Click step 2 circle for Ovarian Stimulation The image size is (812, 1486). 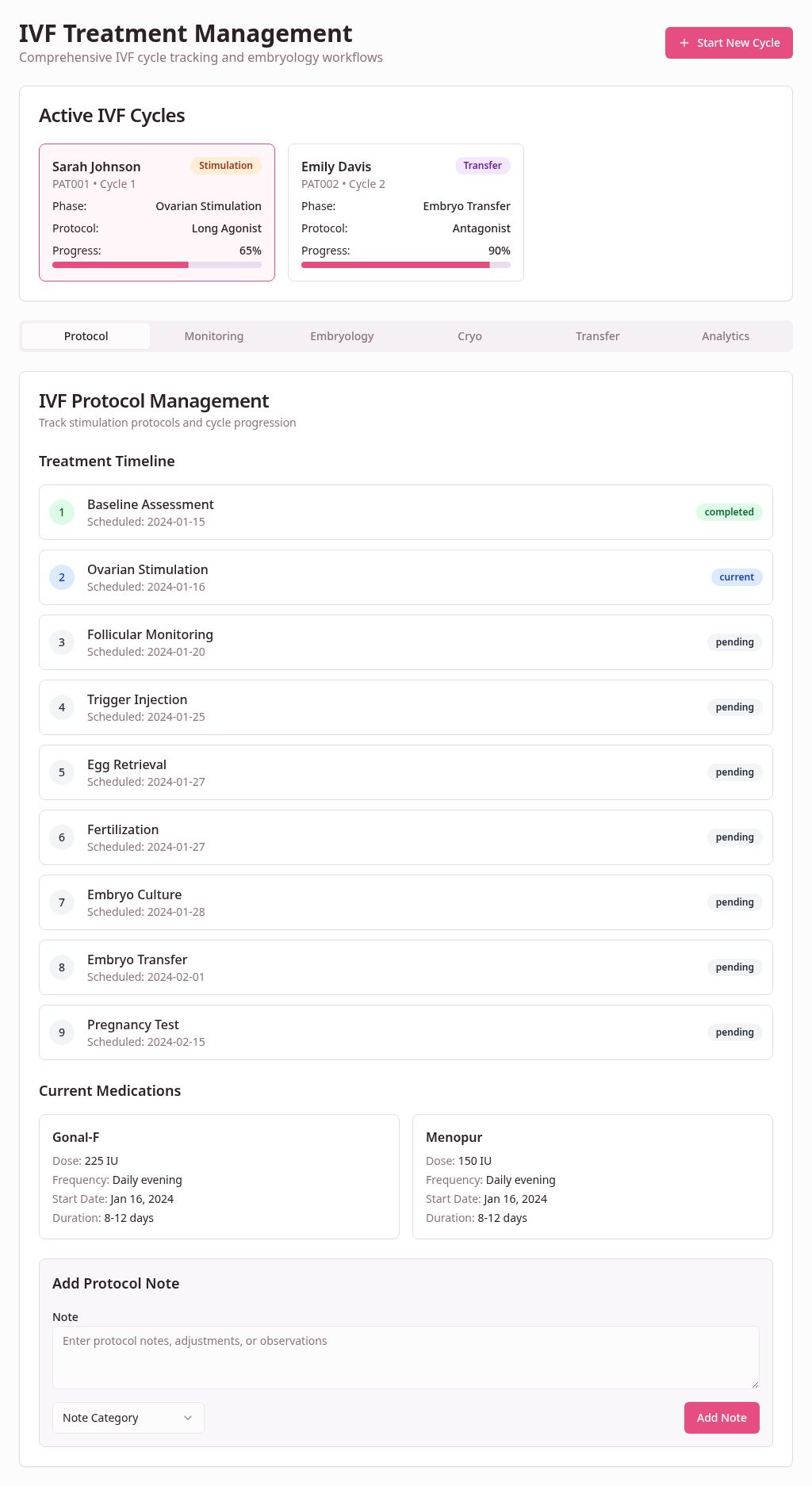coord(62,577)
